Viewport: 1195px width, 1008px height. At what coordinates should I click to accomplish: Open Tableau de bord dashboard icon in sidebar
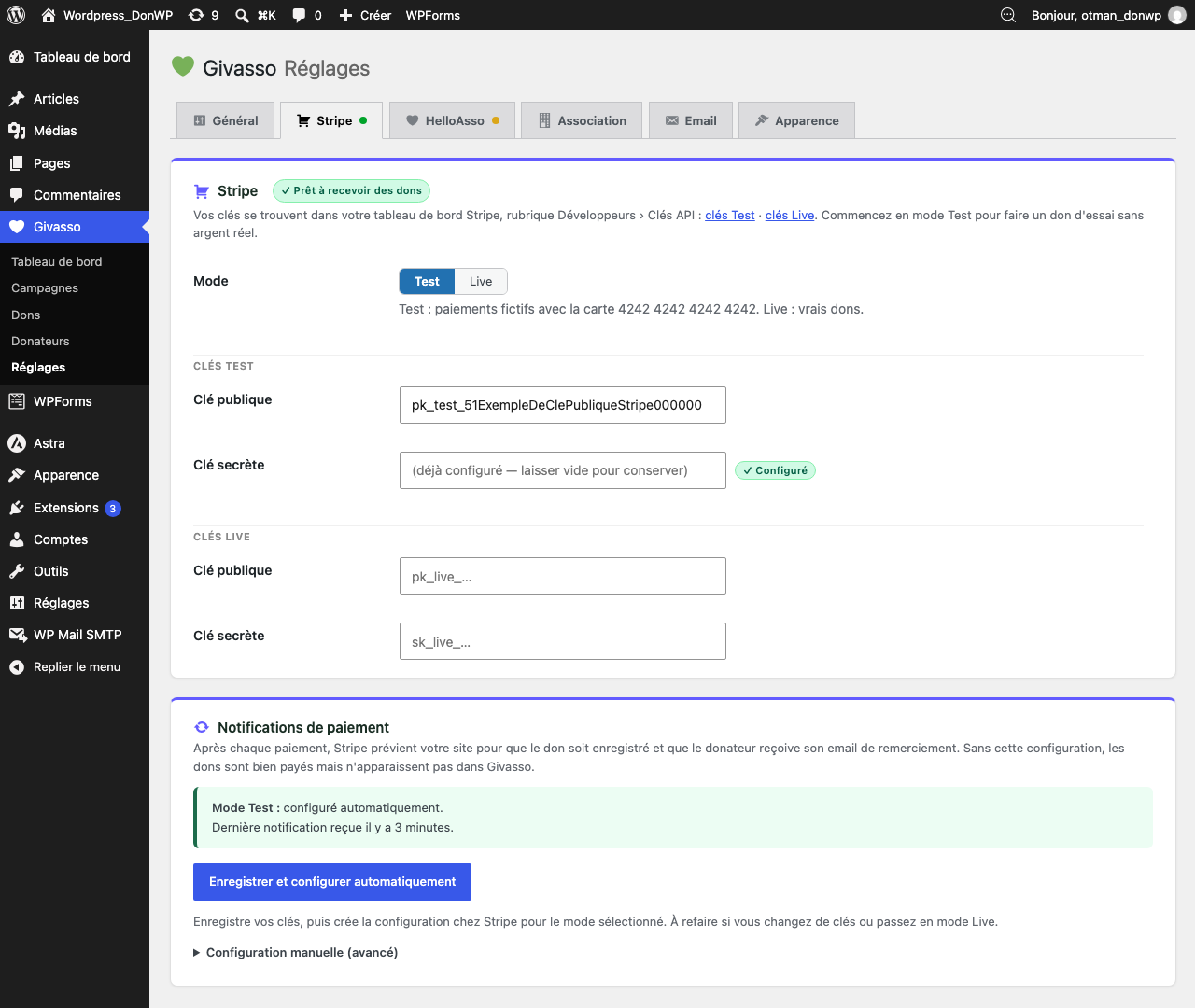coord(17,57)
